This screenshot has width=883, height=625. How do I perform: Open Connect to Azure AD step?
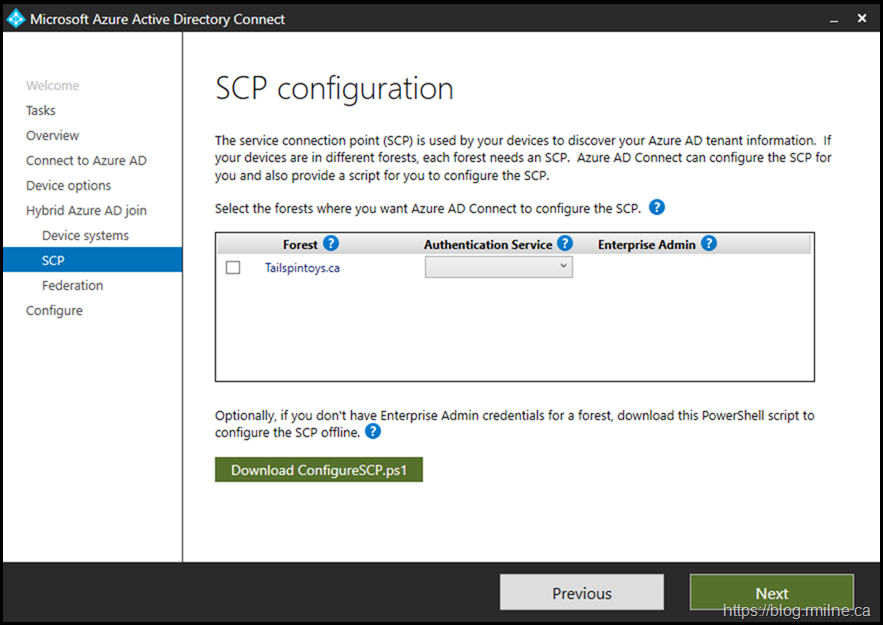86,161
